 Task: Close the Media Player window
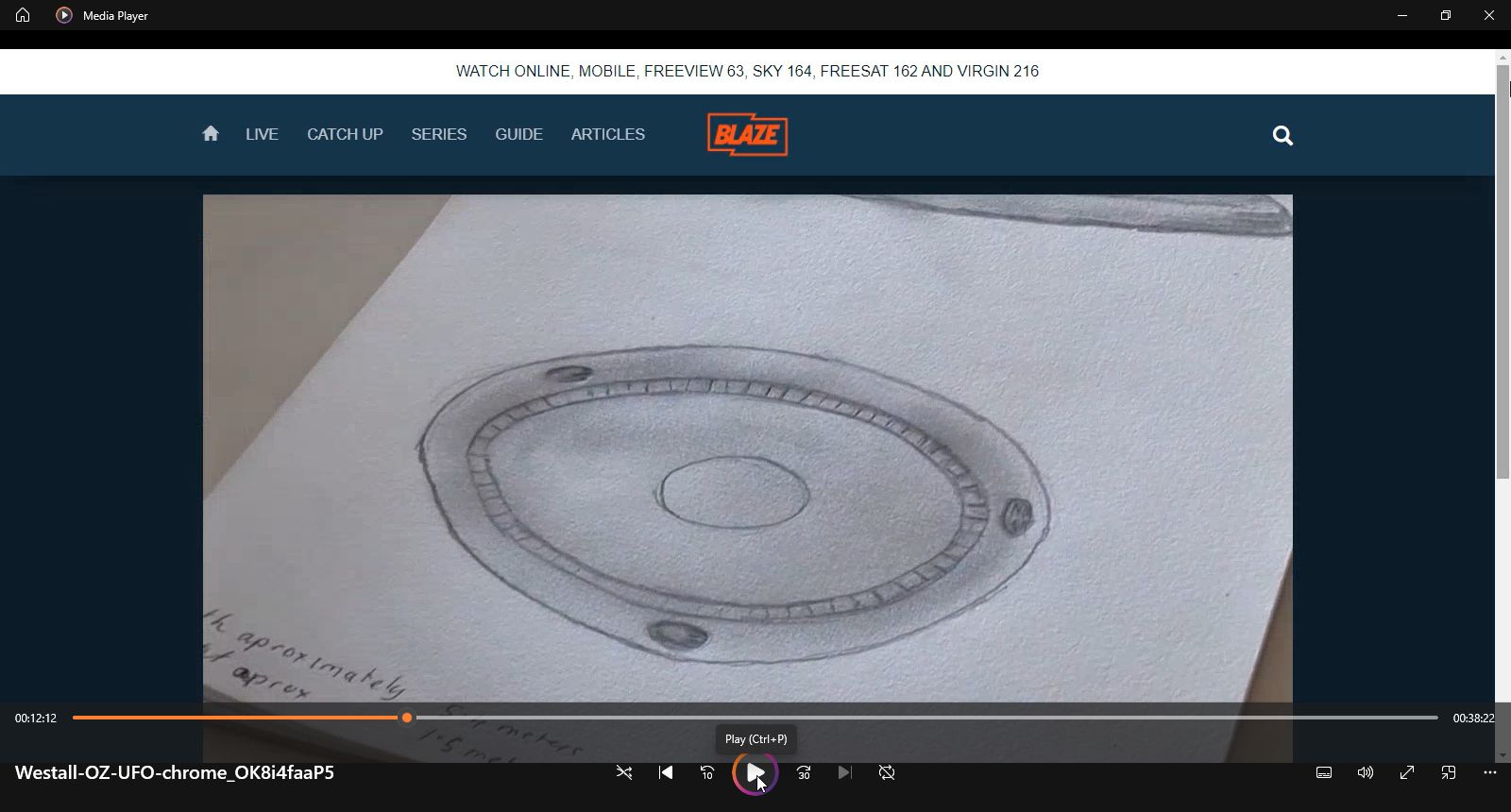point(1489,15)
